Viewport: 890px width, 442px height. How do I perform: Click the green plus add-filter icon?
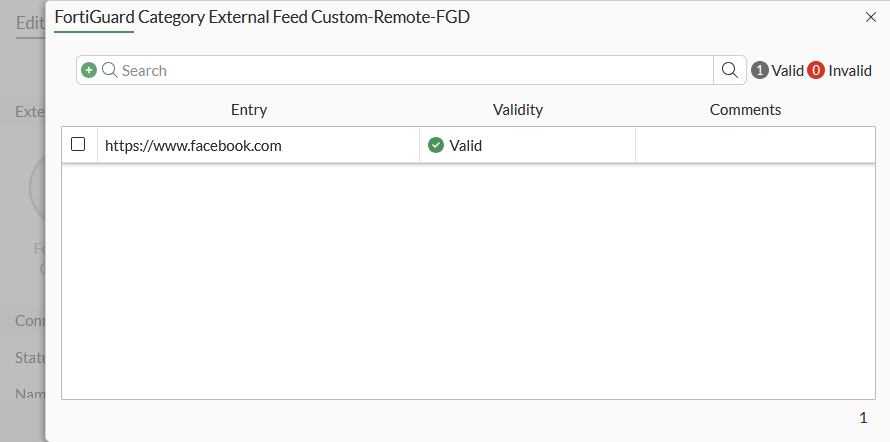click(x=89, y=70)
